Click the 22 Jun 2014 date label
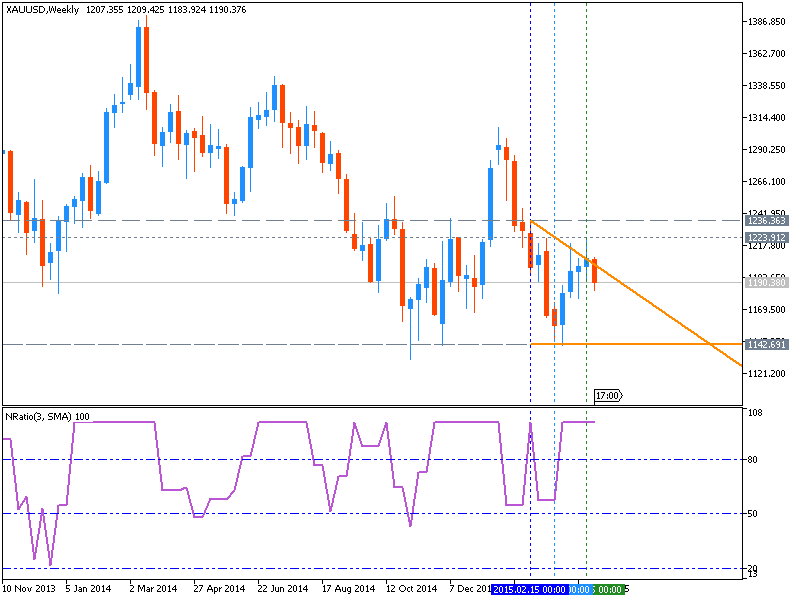Screen dimensions: 800x600 click(x=282, y=588)
